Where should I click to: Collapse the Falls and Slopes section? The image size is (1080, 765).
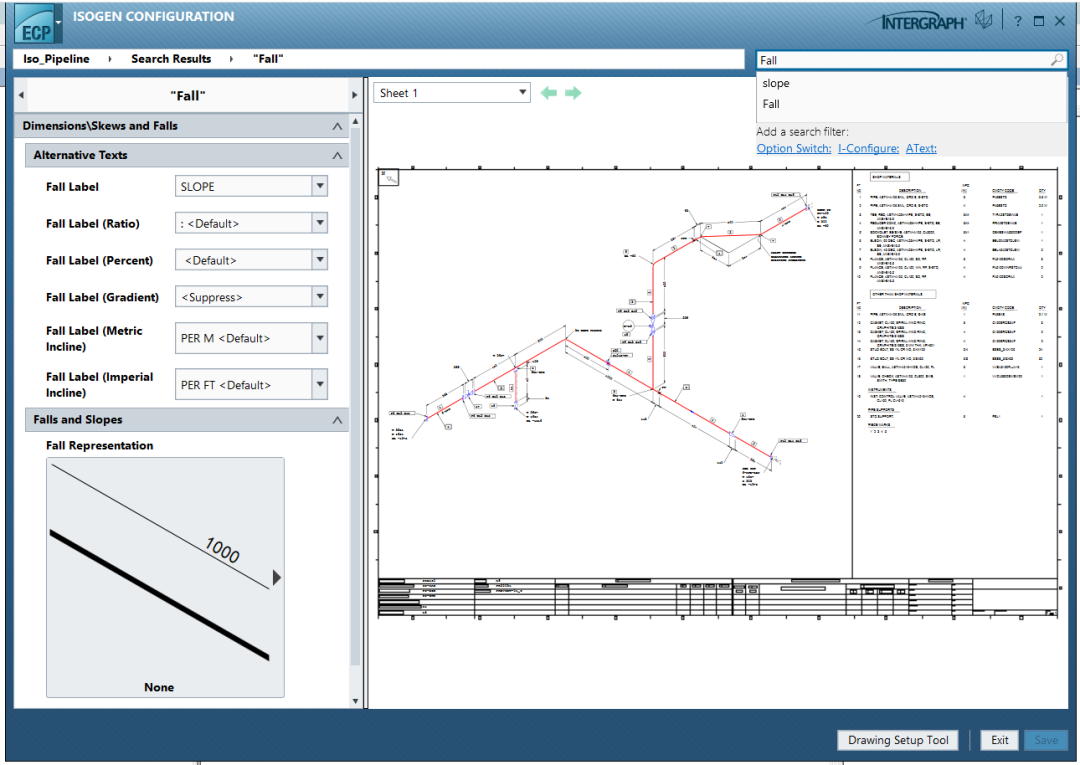337,419
